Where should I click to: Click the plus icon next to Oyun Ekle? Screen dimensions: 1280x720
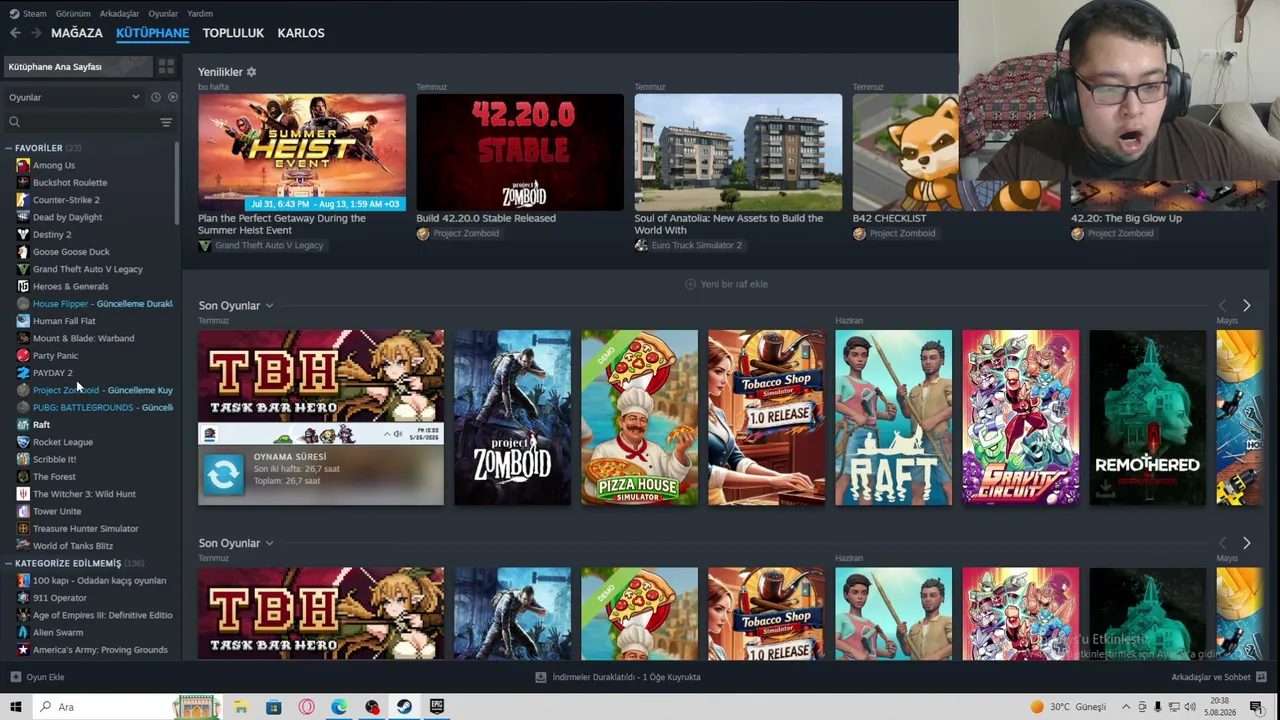tap(15, 677)
